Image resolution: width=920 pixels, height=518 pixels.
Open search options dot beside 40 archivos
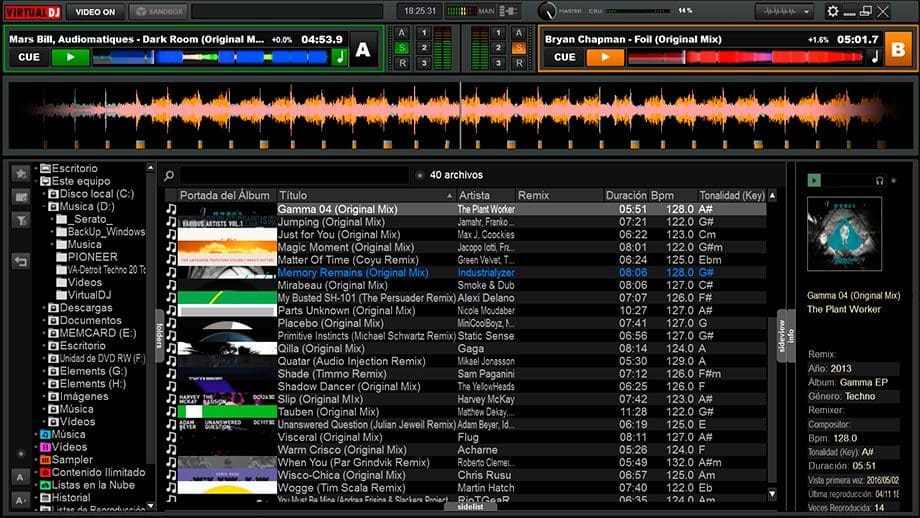[420, 175]
